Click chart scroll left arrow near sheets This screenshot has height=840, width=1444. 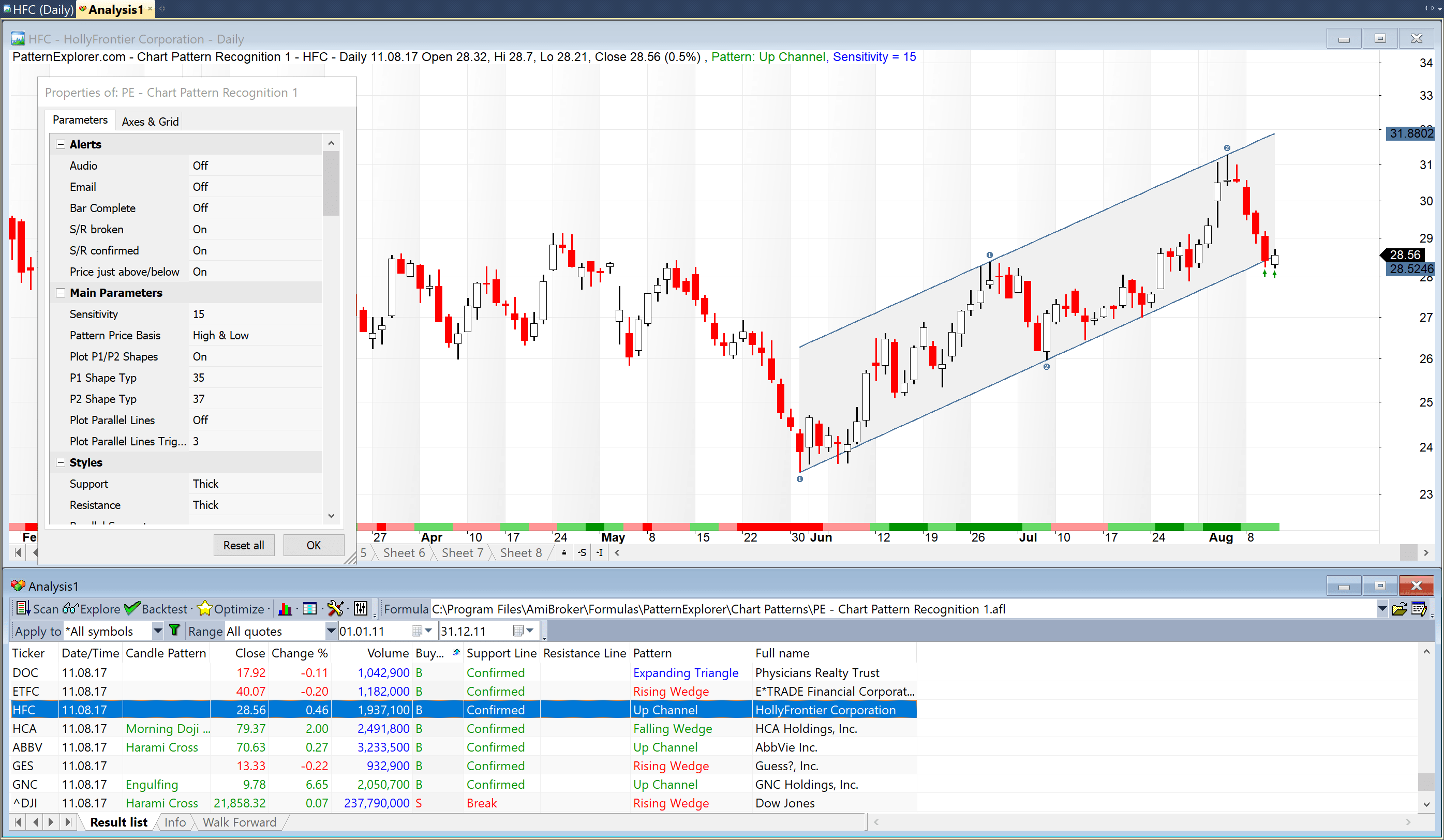(x=617, y=552)
